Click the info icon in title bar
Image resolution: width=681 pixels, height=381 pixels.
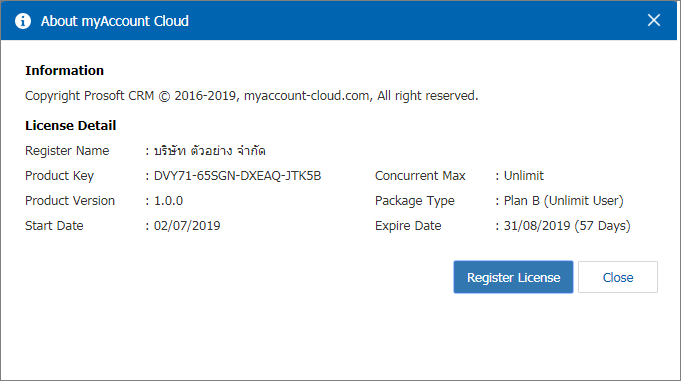tap(23, 21)
